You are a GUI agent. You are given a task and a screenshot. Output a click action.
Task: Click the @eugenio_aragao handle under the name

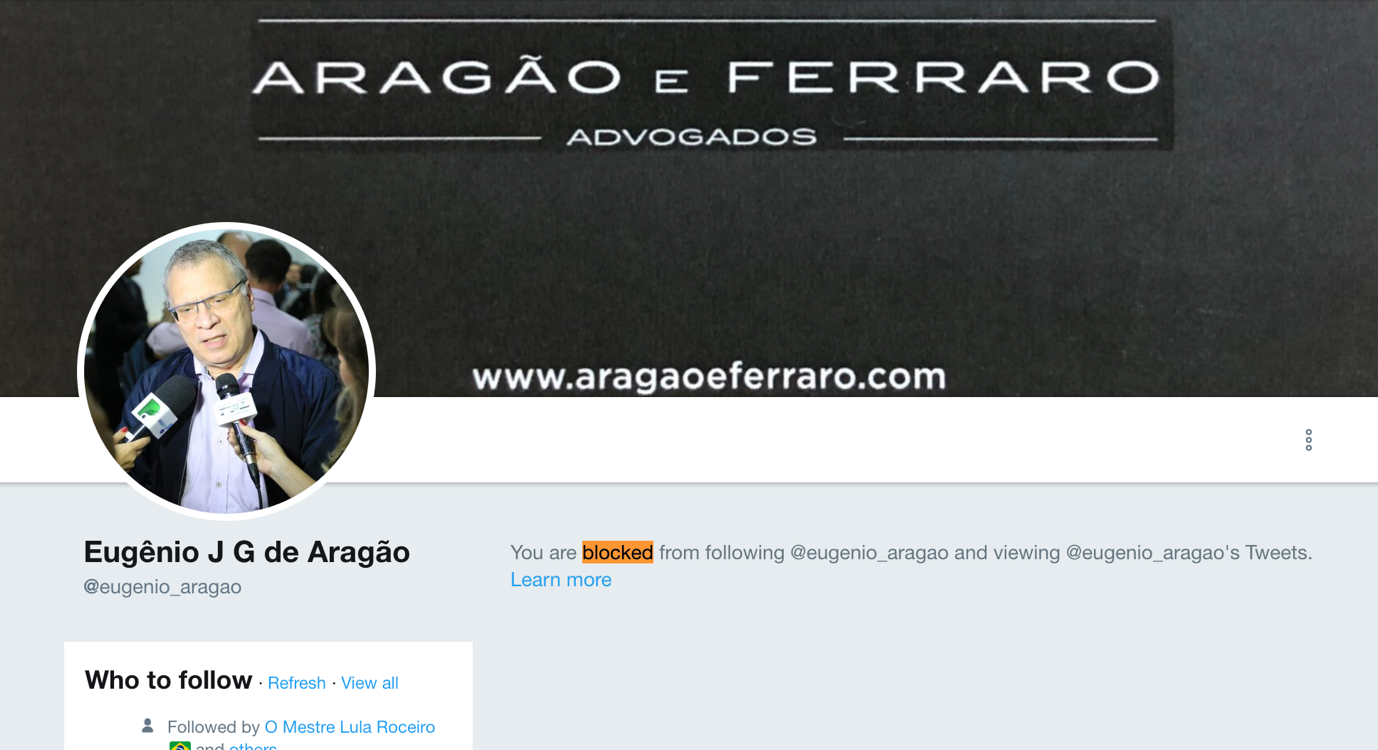(x=162, y=587)
